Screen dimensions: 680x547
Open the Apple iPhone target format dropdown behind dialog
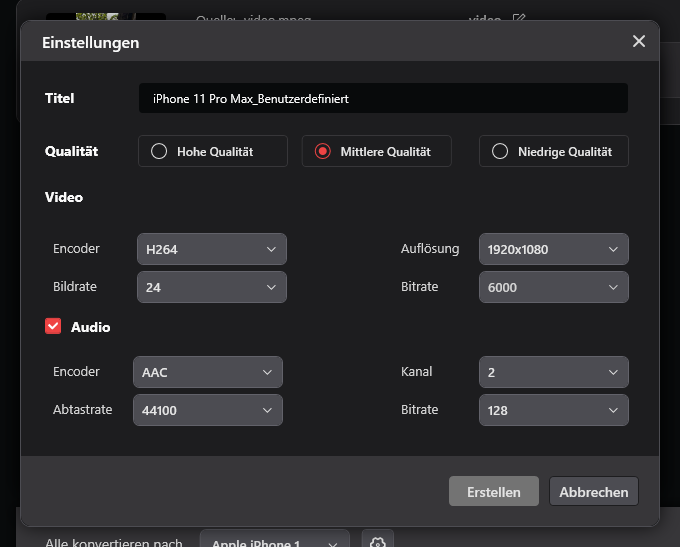[275, 540]
